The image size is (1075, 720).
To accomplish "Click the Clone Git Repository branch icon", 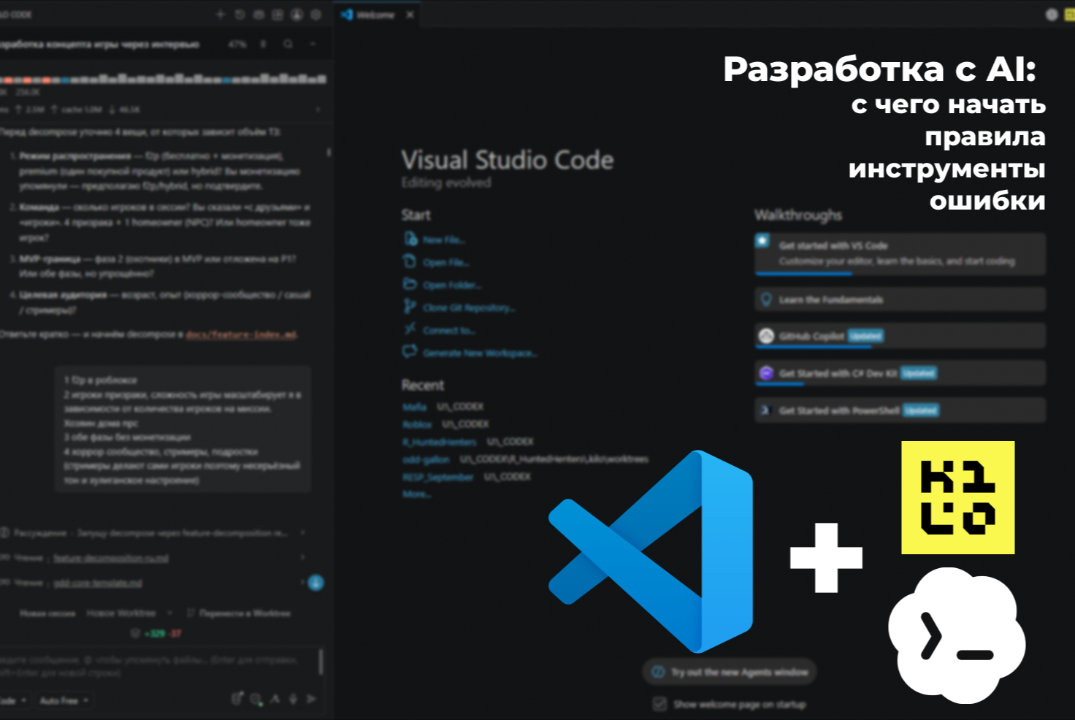I will (x=410, y=307).
